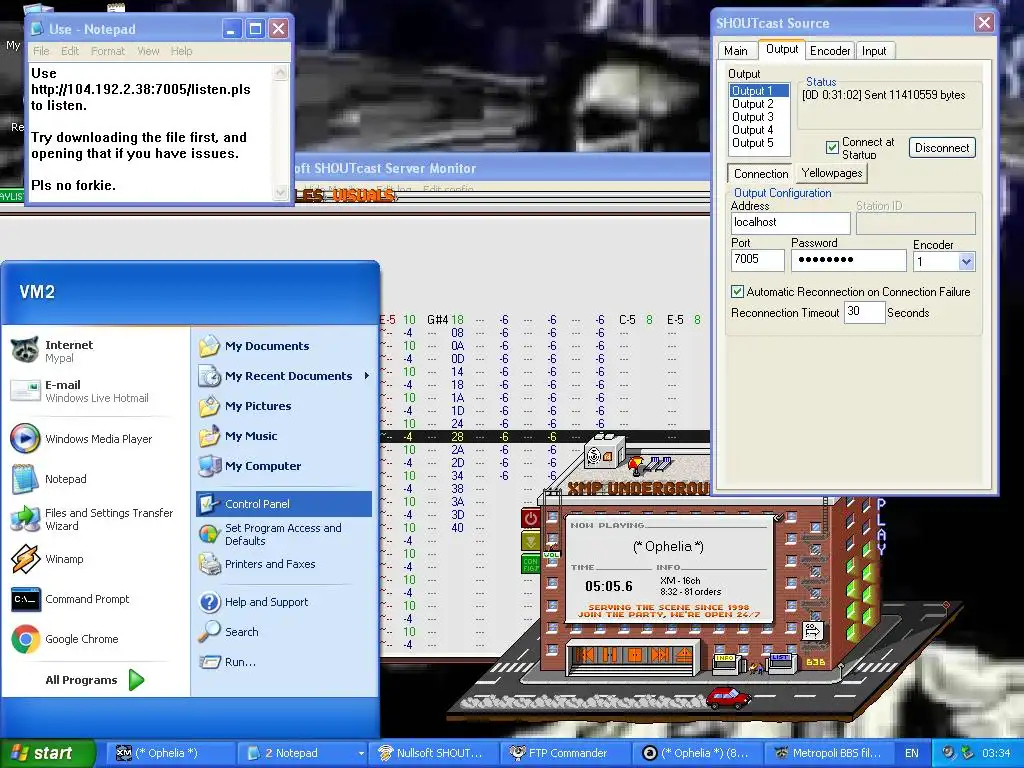
Task: Click the VOL flag volume control
Action: [x=552, y=554]
